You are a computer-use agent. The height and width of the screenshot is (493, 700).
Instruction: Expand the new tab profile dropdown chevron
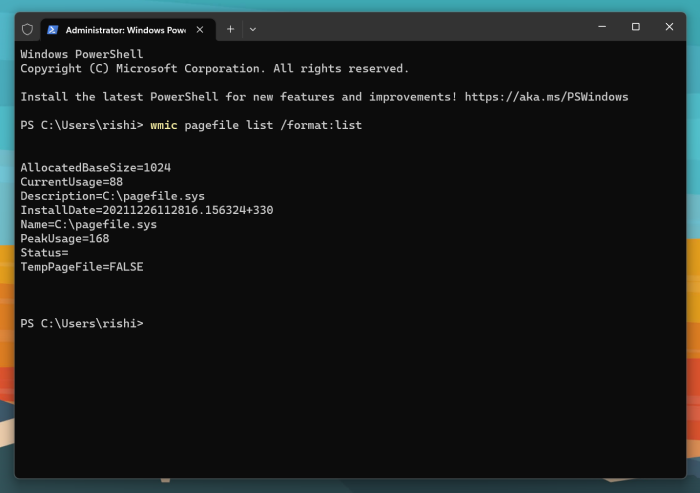252,29
